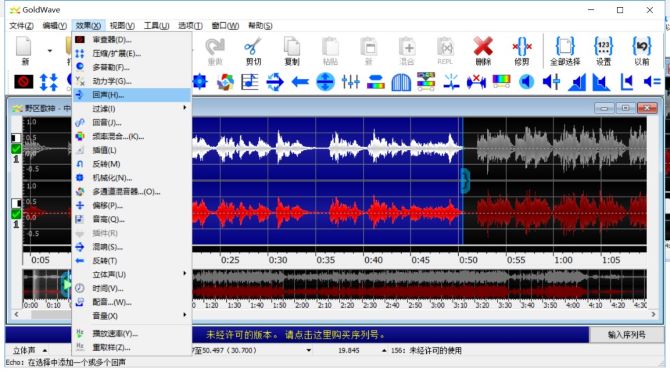Image resolution: width=670 pixels, height=372 pixels.
Task: Click the cyan selection finish marker handle
Action: (x=465, y=181)
